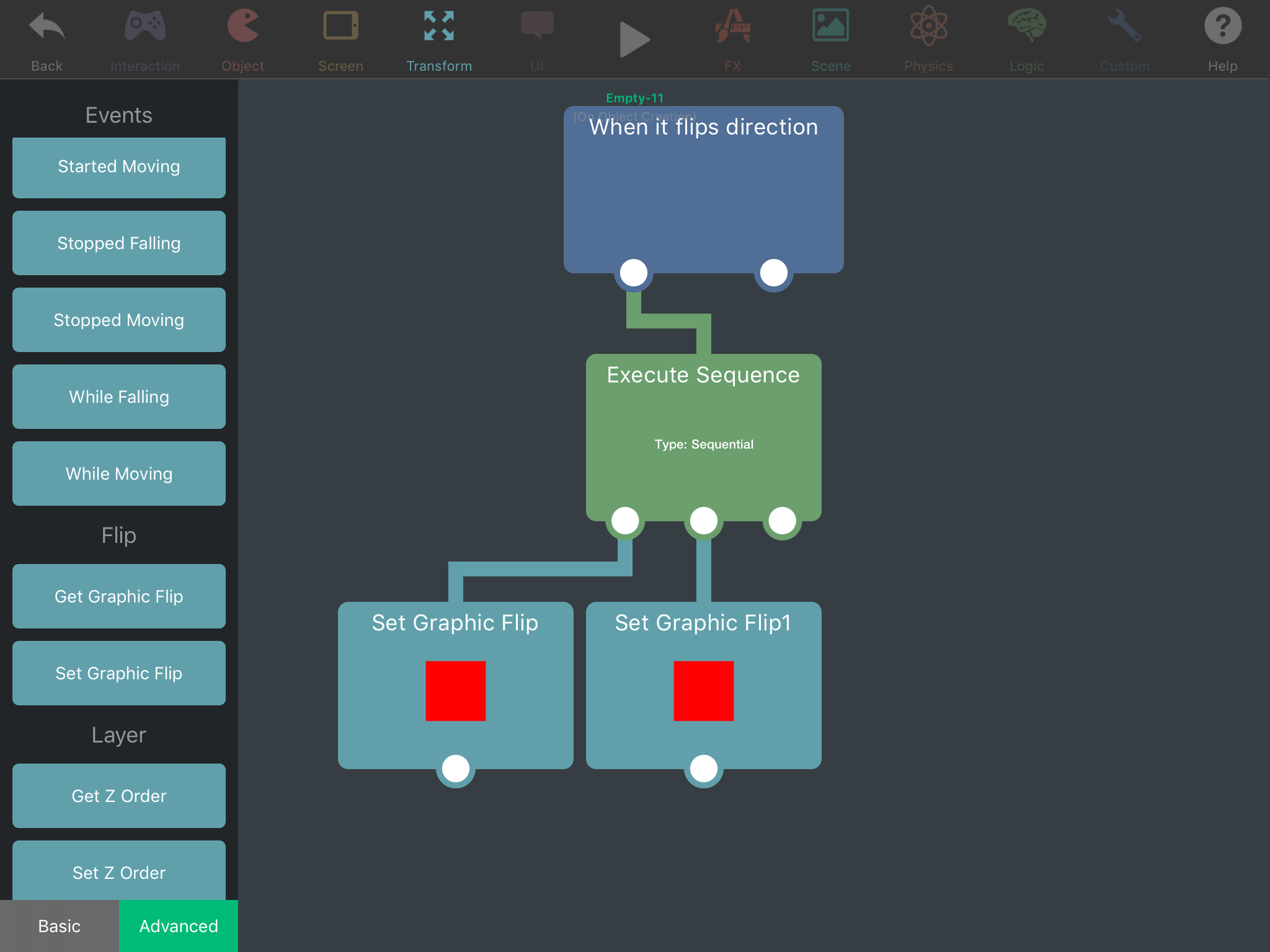Screen dimensions: 1270x952
Task: Click right output port of flips direction node
Action: pos(773,273)
